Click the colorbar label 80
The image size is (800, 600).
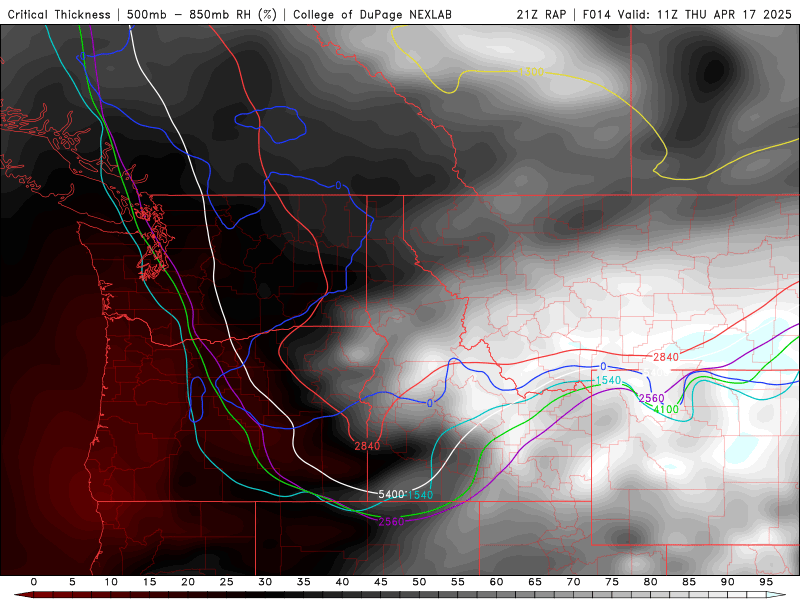651,582
